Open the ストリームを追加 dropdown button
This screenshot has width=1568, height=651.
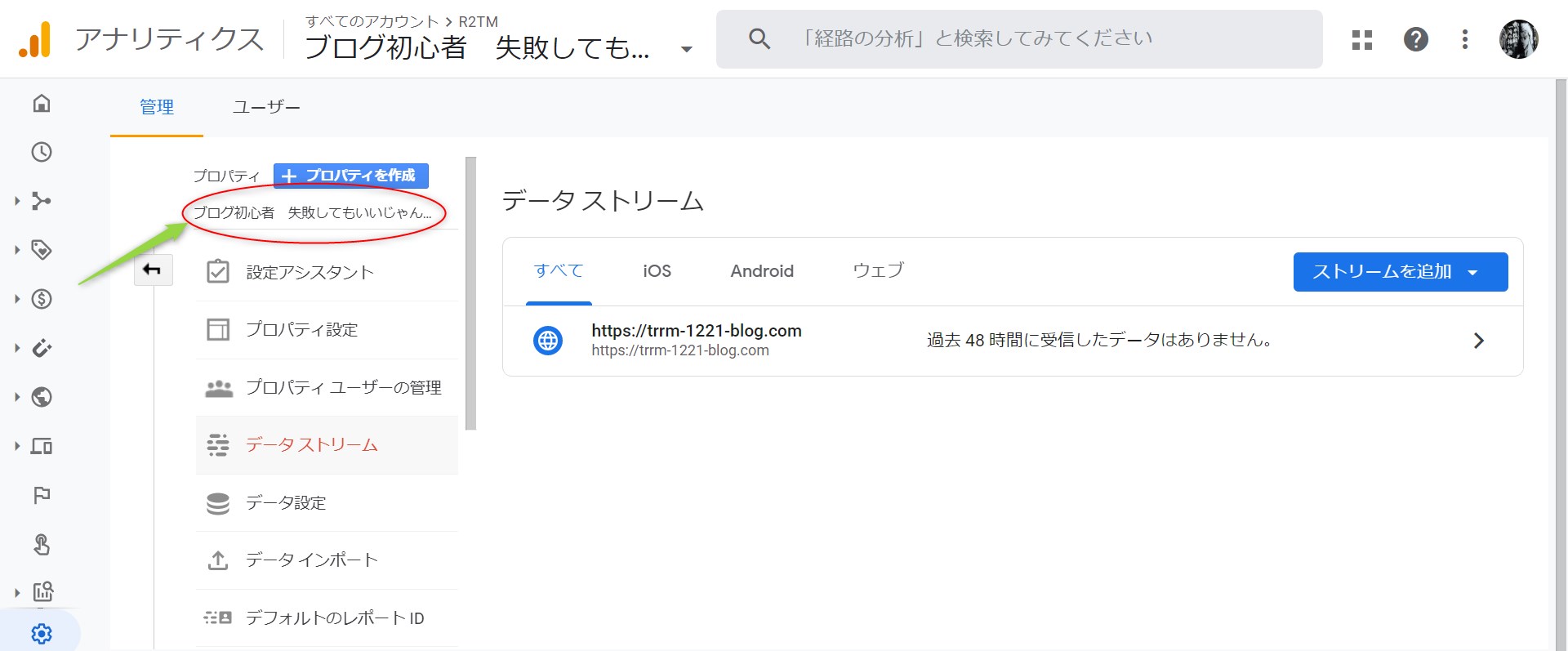(x=1400, y=272)
